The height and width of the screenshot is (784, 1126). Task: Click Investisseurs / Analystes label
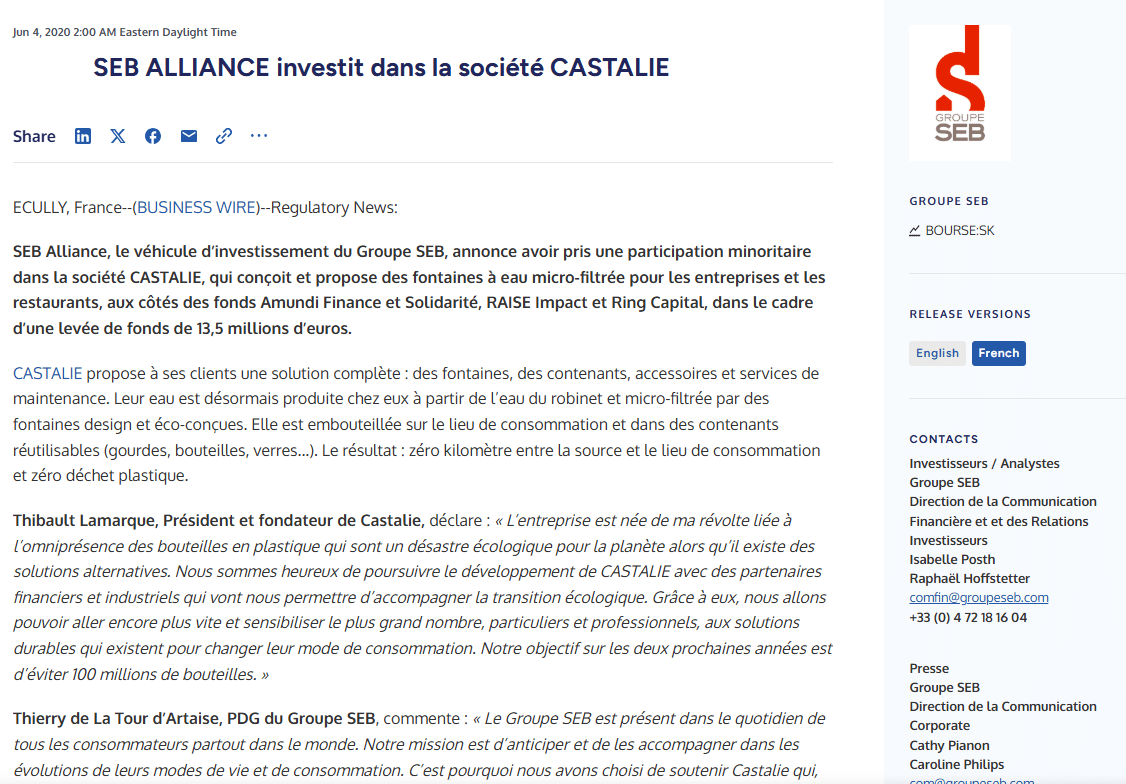tap(985, 464)
